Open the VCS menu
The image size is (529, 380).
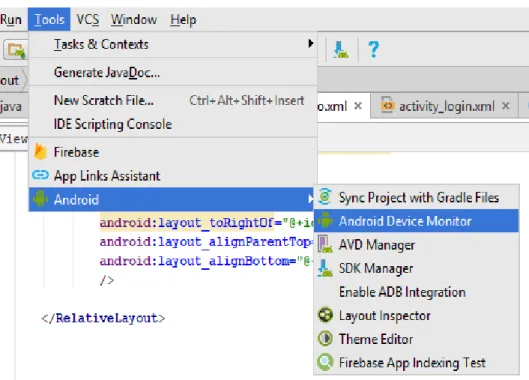point(88,20)
